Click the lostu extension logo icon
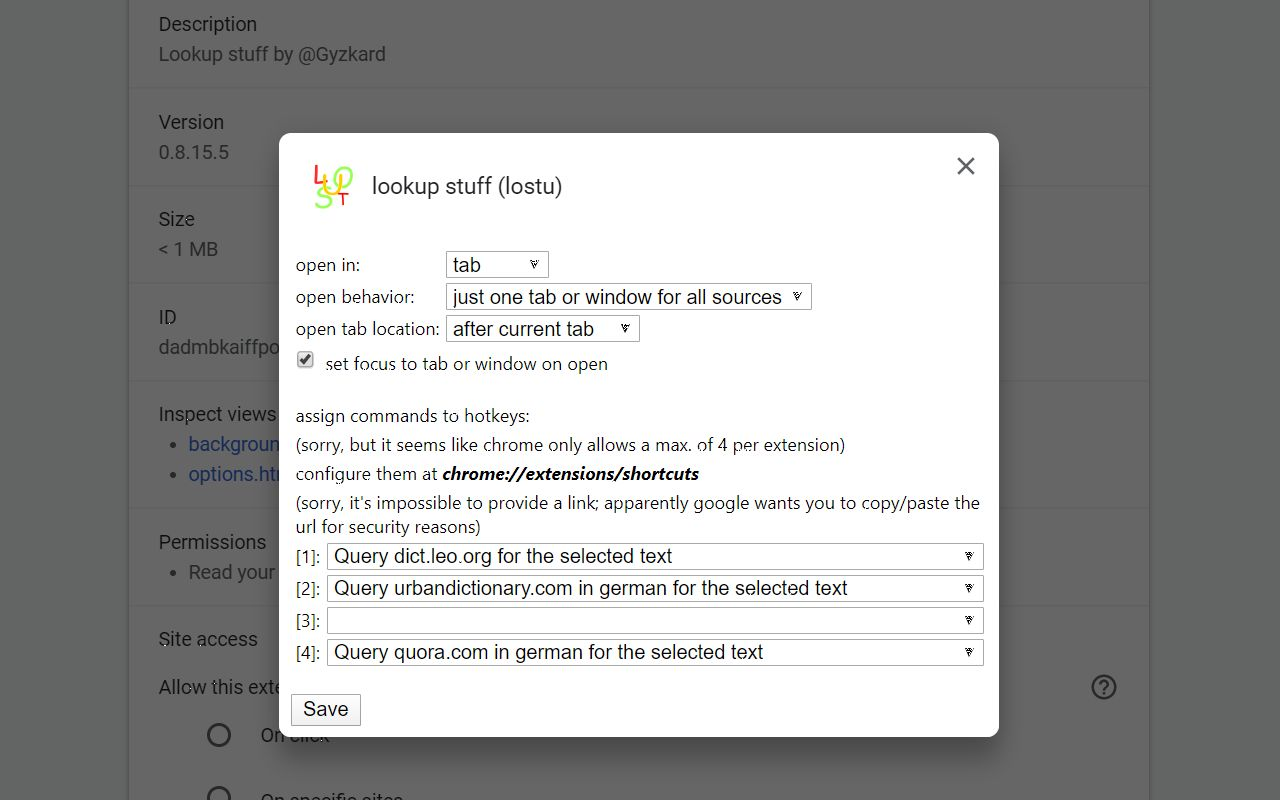This screenshot has height=800, width=1280. pos(333,186)
